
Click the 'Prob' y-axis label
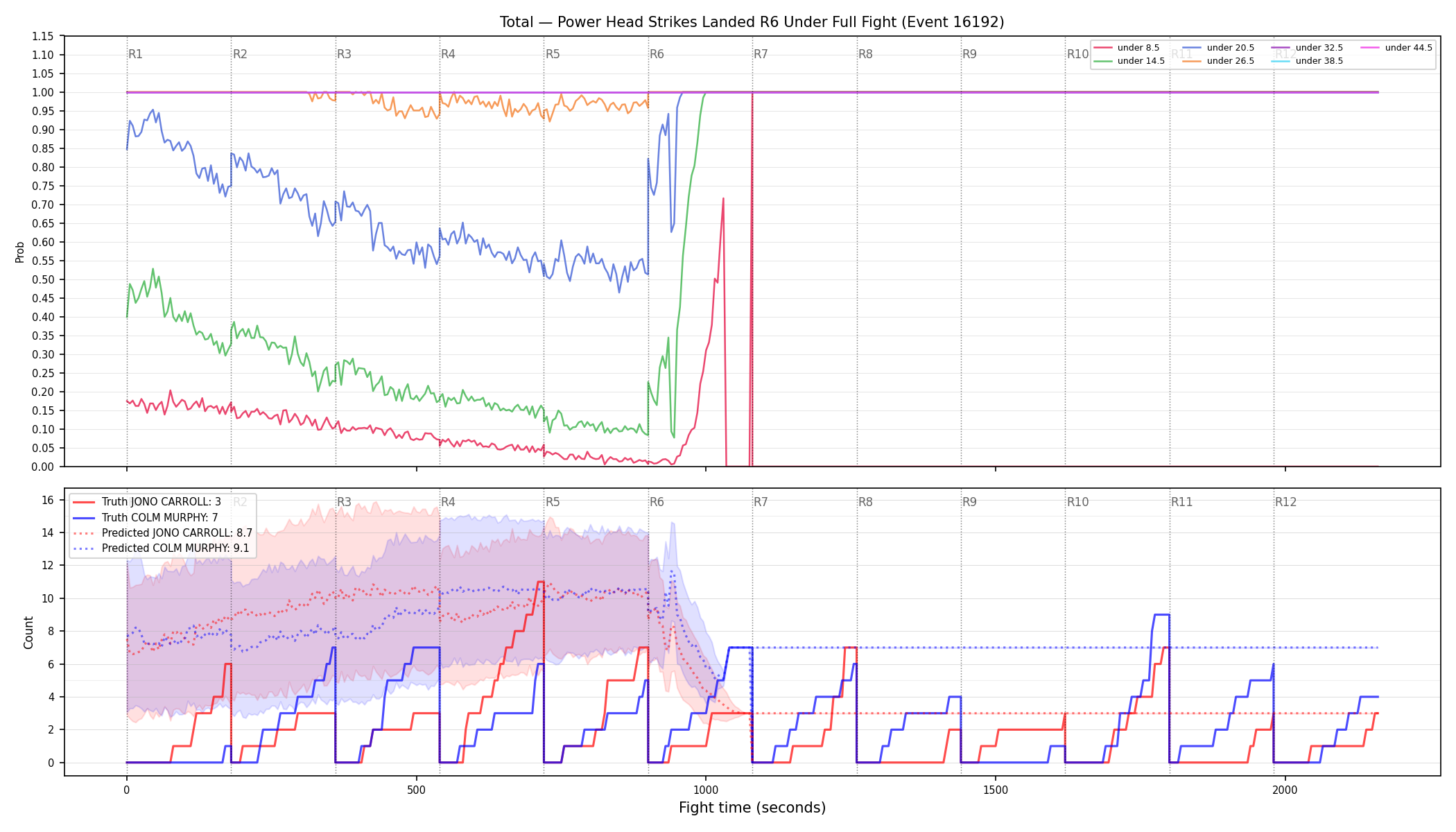(x=20, y=252)
